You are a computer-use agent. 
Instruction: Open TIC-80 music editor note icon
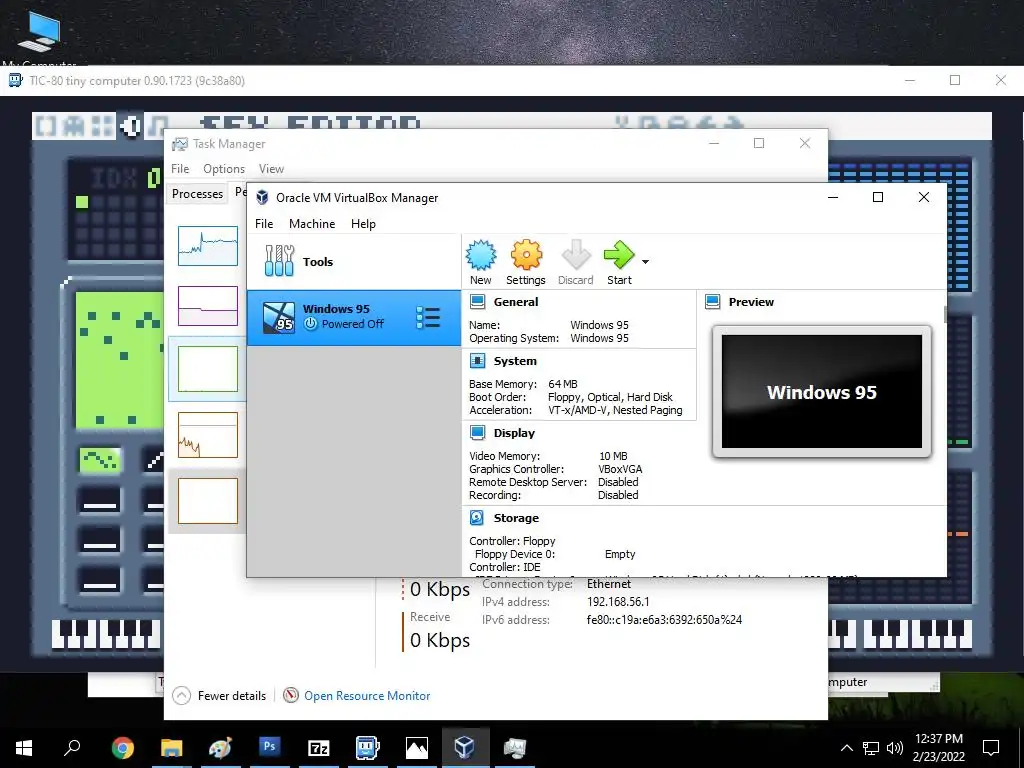[x=157, y=125]
